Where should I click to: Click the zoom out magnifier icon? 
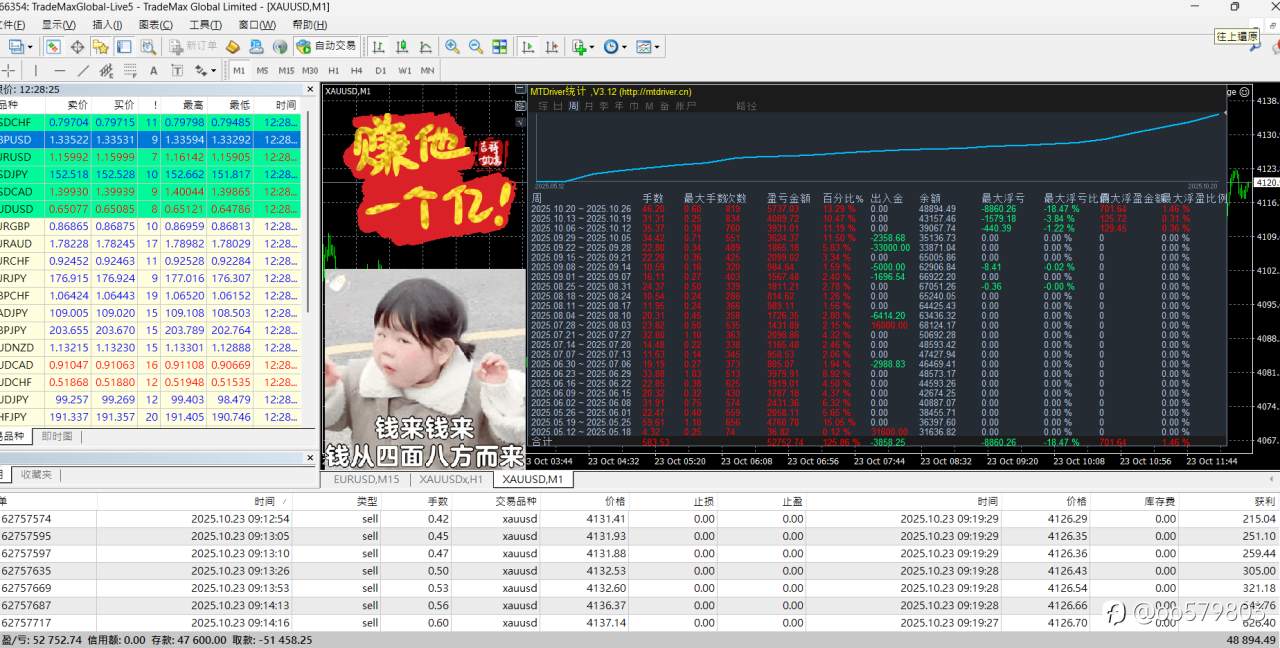tap(476, 46)
